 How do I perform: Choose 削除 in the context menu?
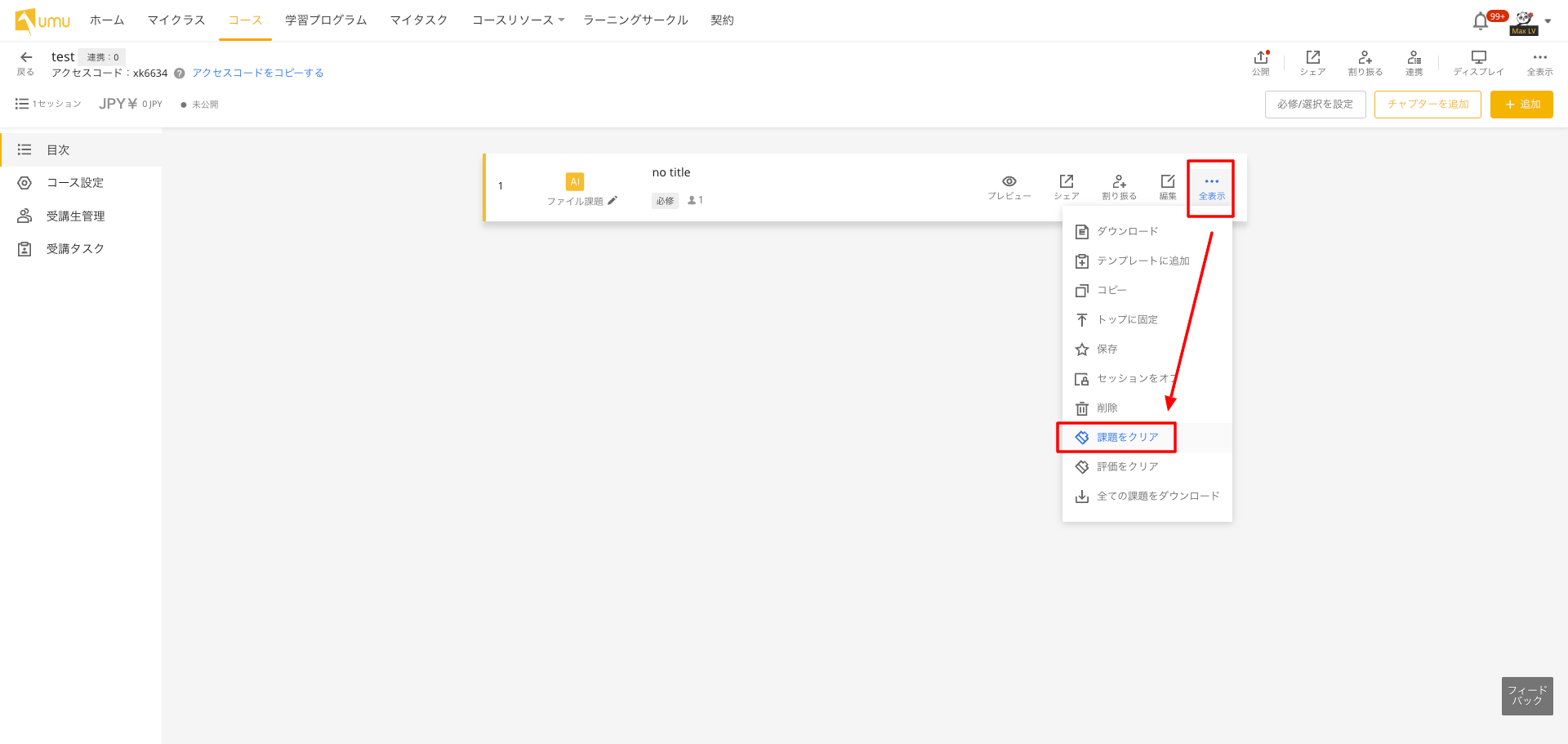pos(1107,408)
